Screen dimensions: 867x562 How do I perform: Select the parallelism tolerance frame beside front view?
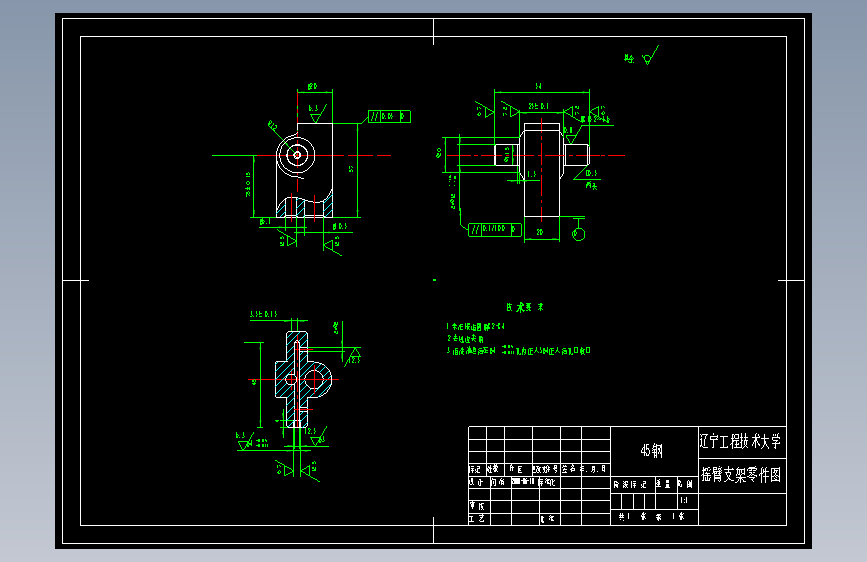[389, 116]
